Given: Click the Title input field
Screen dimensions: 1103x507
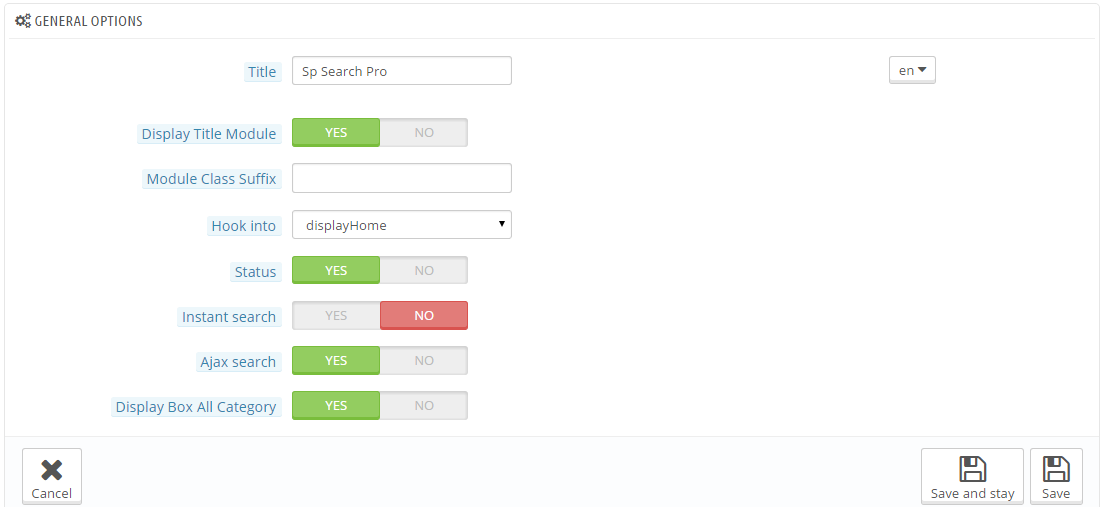Looking at the screenshot, I should tap(402, 71).
